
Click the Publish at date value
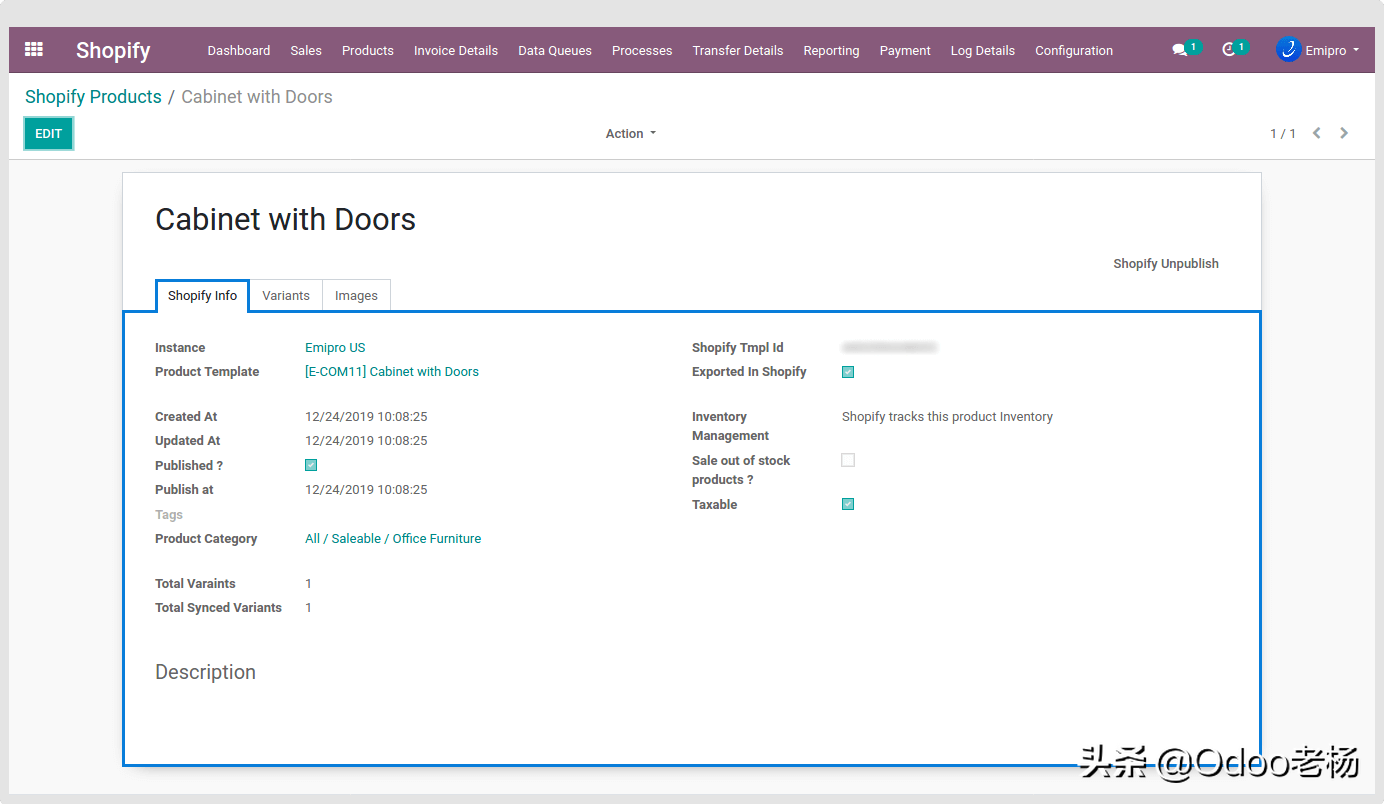point(366,490)
